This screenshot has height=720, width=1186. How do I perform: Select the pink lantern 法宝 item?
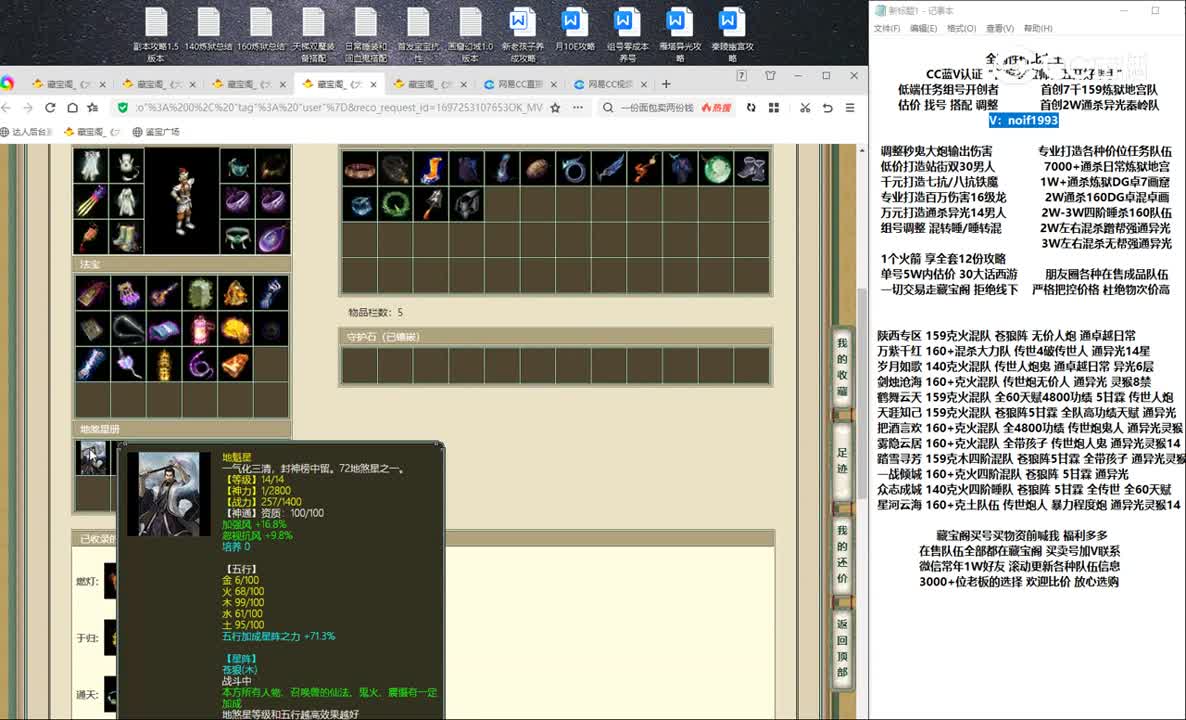tap(200, 330)
